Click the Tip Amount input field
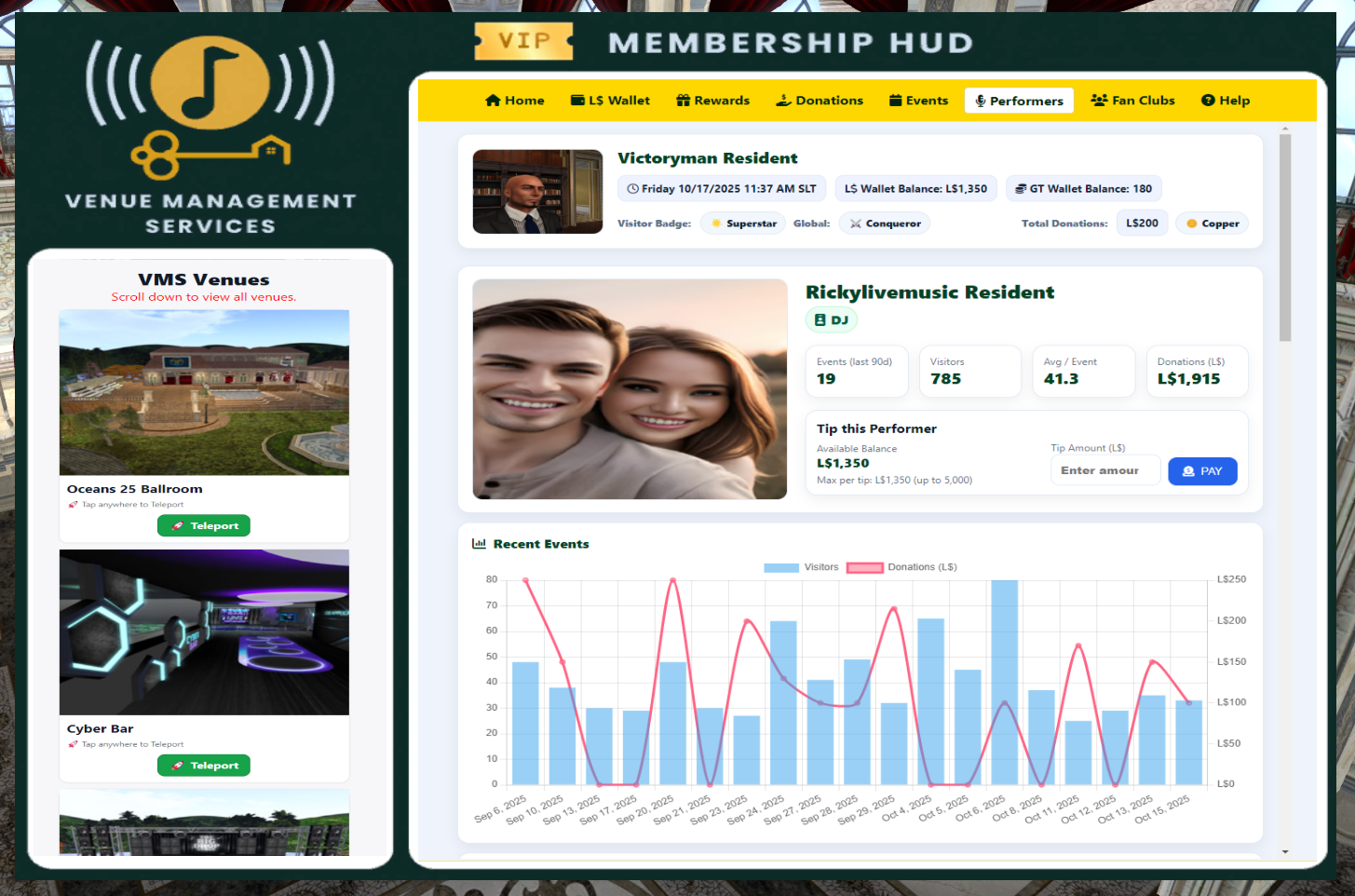Image resolution: width=1355 pixels, height=896 pixels. (1104, 470)
